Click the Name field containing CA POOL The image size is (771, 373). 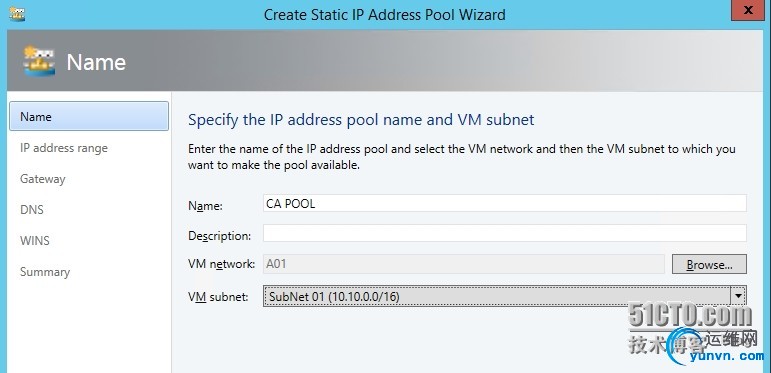click(504, 203)
